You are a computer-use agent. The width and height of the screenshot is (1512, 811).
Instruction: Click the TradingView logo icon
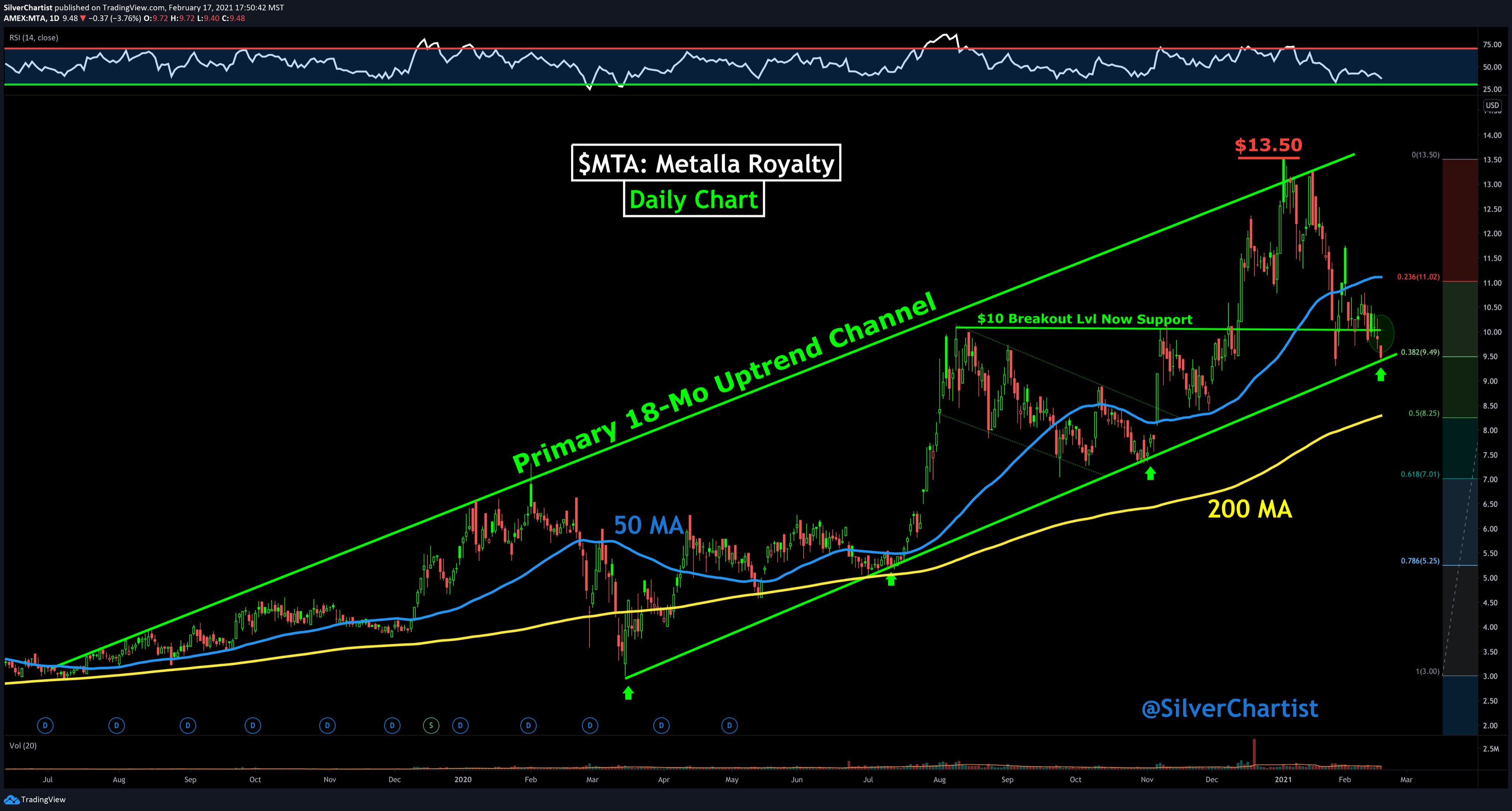tap(11, 799)
